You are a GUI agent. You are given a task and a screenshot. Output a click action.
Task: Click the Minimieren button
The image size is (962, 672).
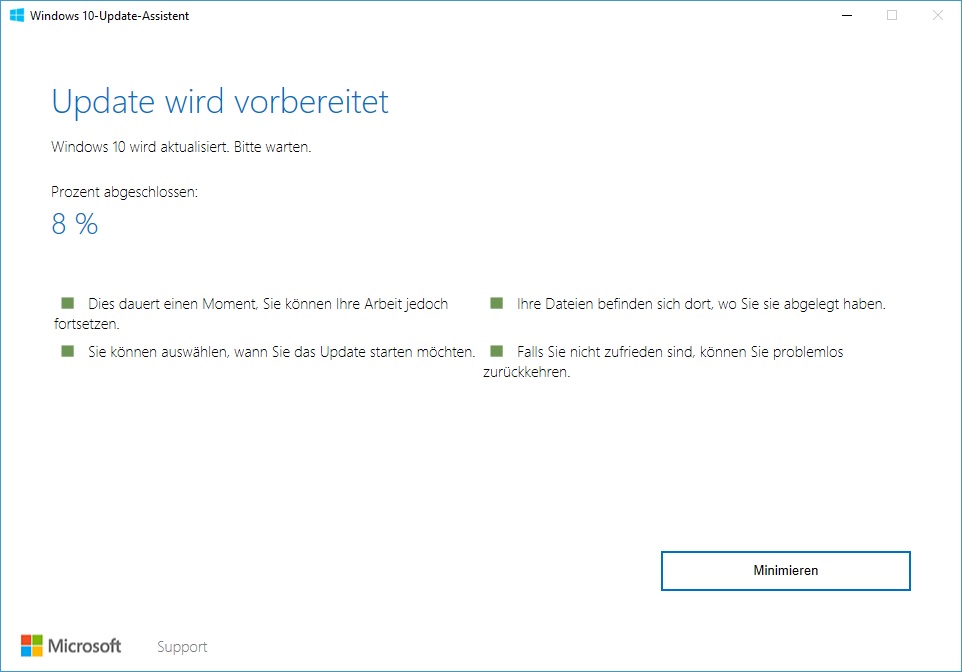coord(785,571)
